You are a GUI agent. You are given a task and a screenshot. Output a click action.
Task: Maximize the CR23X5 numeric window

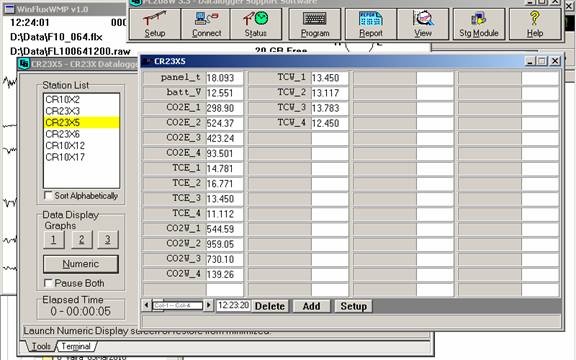541,61
